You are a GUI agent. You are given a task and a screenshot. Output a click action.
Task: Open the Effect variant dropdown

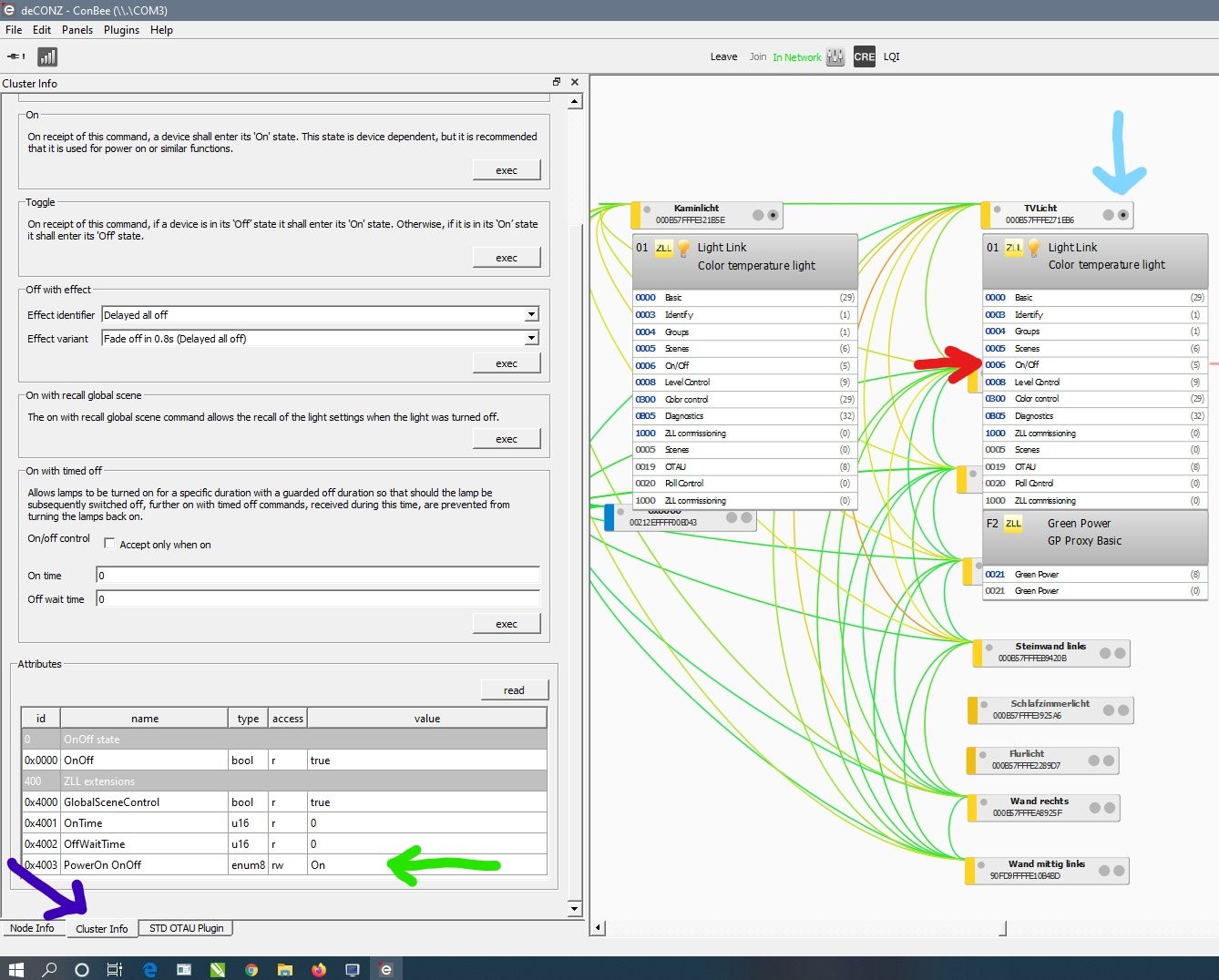pyautogui.click(x=320, y=338)
